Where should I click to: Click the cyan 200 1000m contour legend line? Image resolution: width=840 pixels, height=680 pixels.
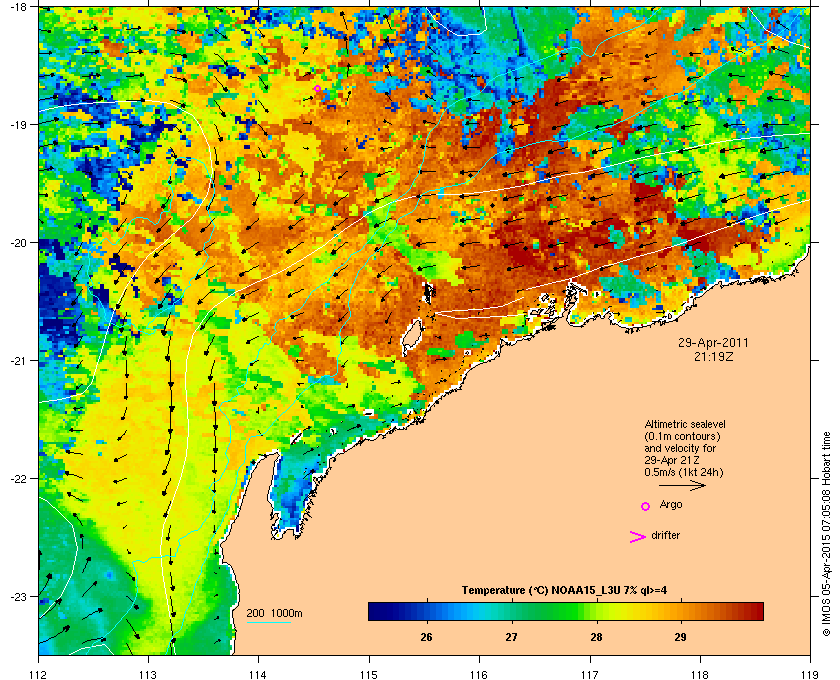click(x=269, y=622)
